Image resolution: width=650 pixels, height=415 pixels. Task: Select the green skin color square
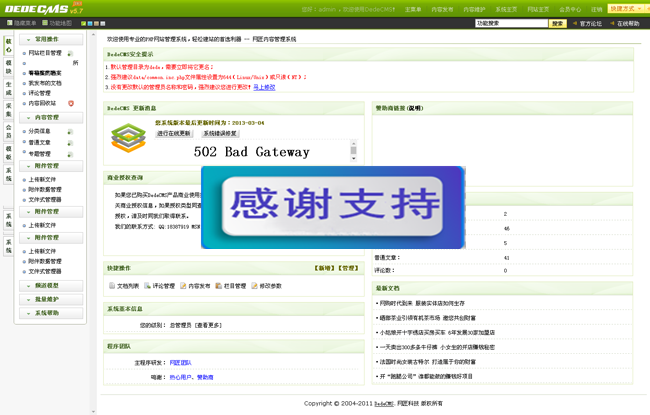coord(83,23)
